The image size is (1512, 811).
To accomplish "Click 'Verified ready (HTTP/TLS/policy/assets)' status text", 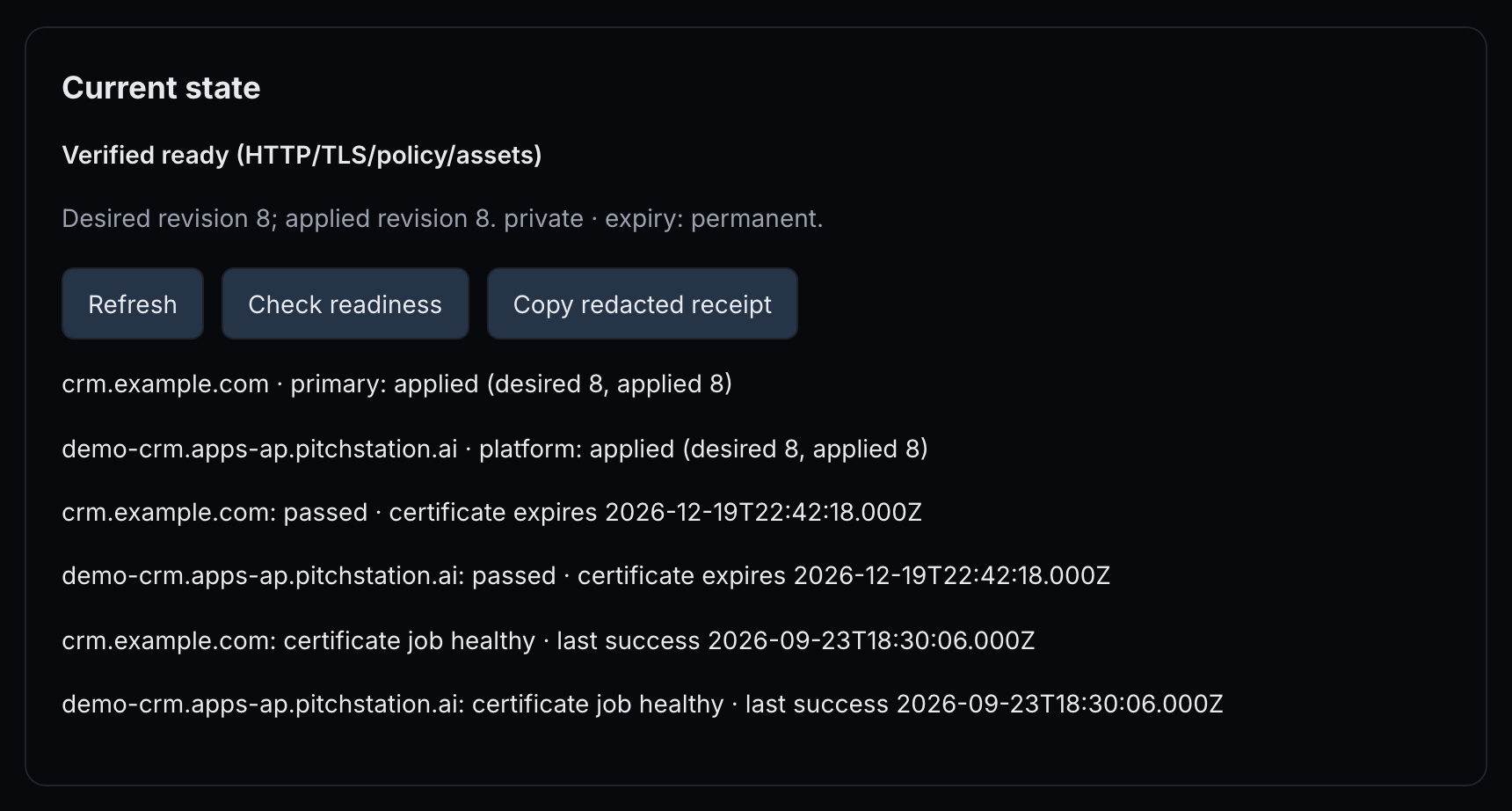I will (302, 155).
